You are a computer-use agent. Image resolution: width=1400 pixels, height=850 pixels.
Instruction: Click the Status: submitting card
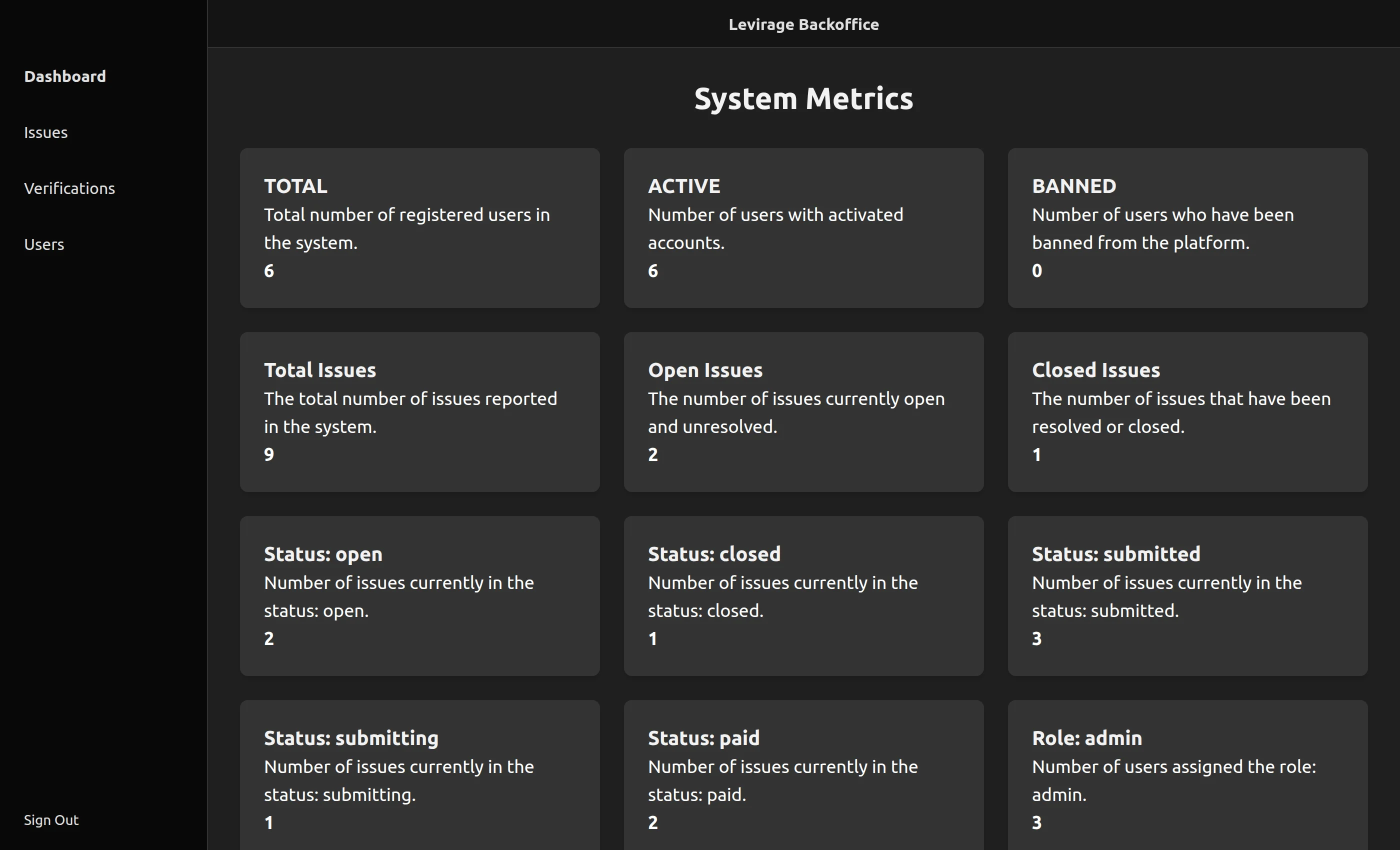[419, 775]
